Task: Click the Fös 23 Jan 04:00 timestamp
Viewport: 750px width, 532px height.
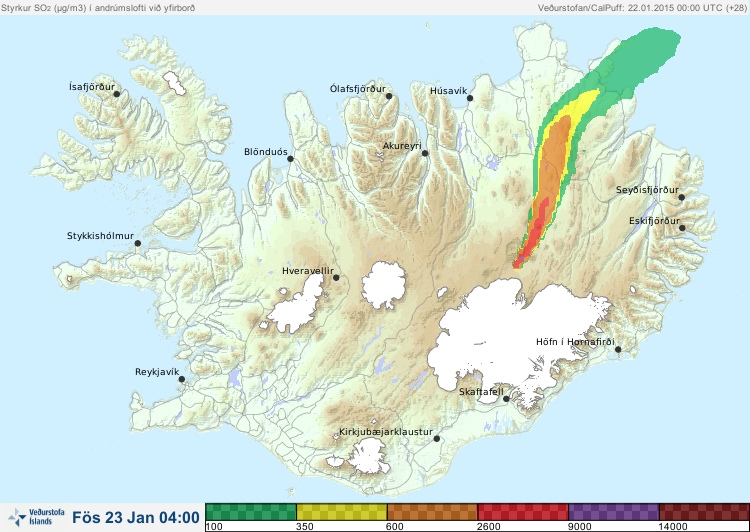Action: pyautogui.click(x=136, y=517)
